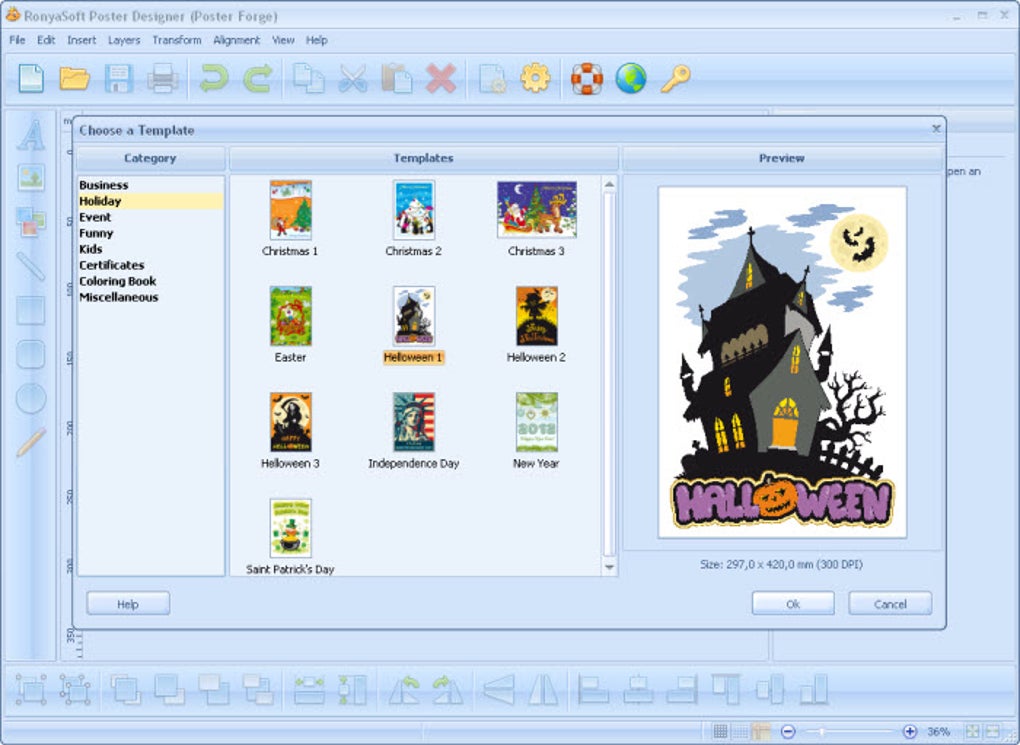Open a file with the folder icon

(75, 79)
